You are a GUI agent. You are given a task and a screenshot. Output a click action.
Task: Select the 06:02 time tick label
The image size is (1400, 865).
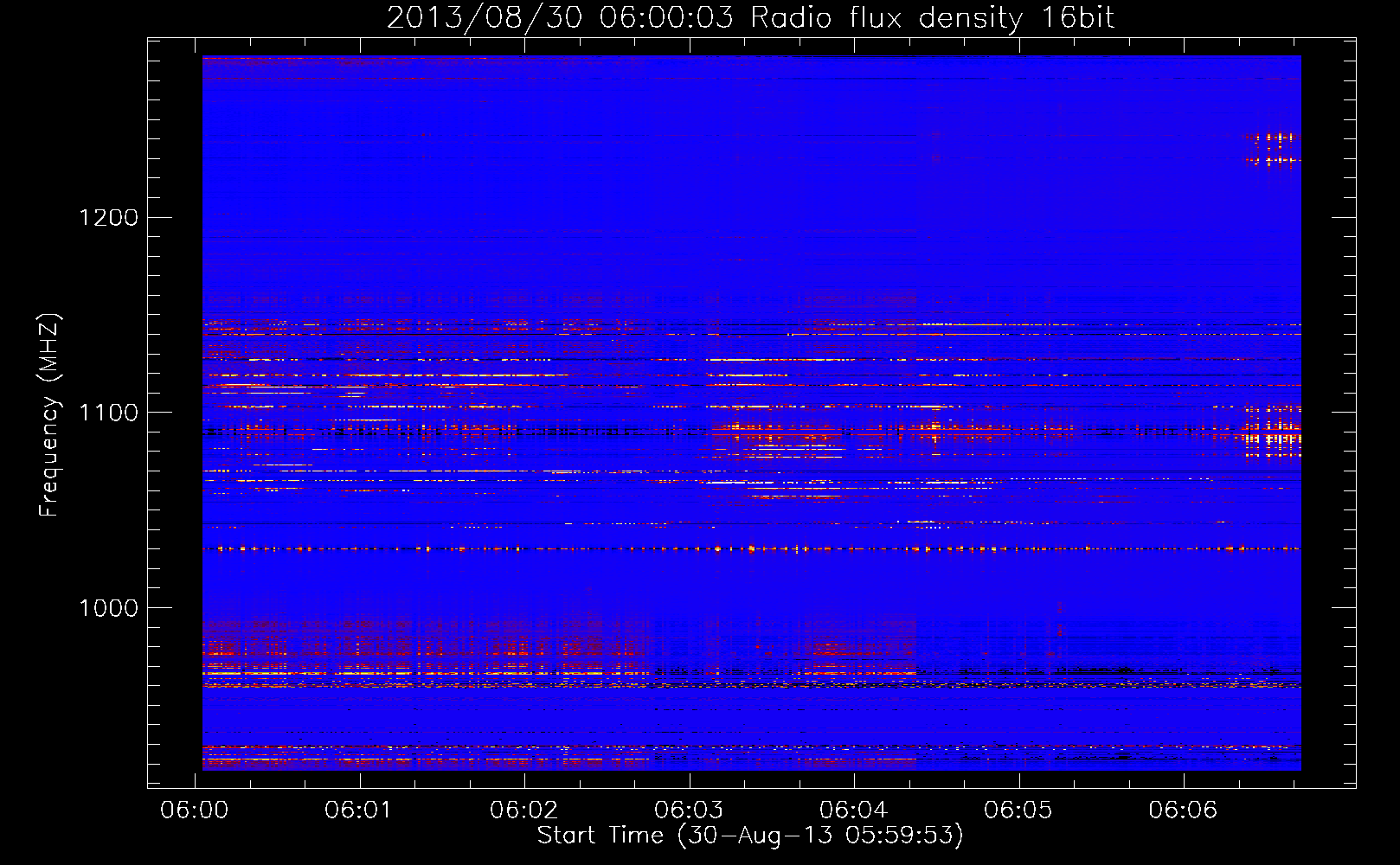coord(523,811)
